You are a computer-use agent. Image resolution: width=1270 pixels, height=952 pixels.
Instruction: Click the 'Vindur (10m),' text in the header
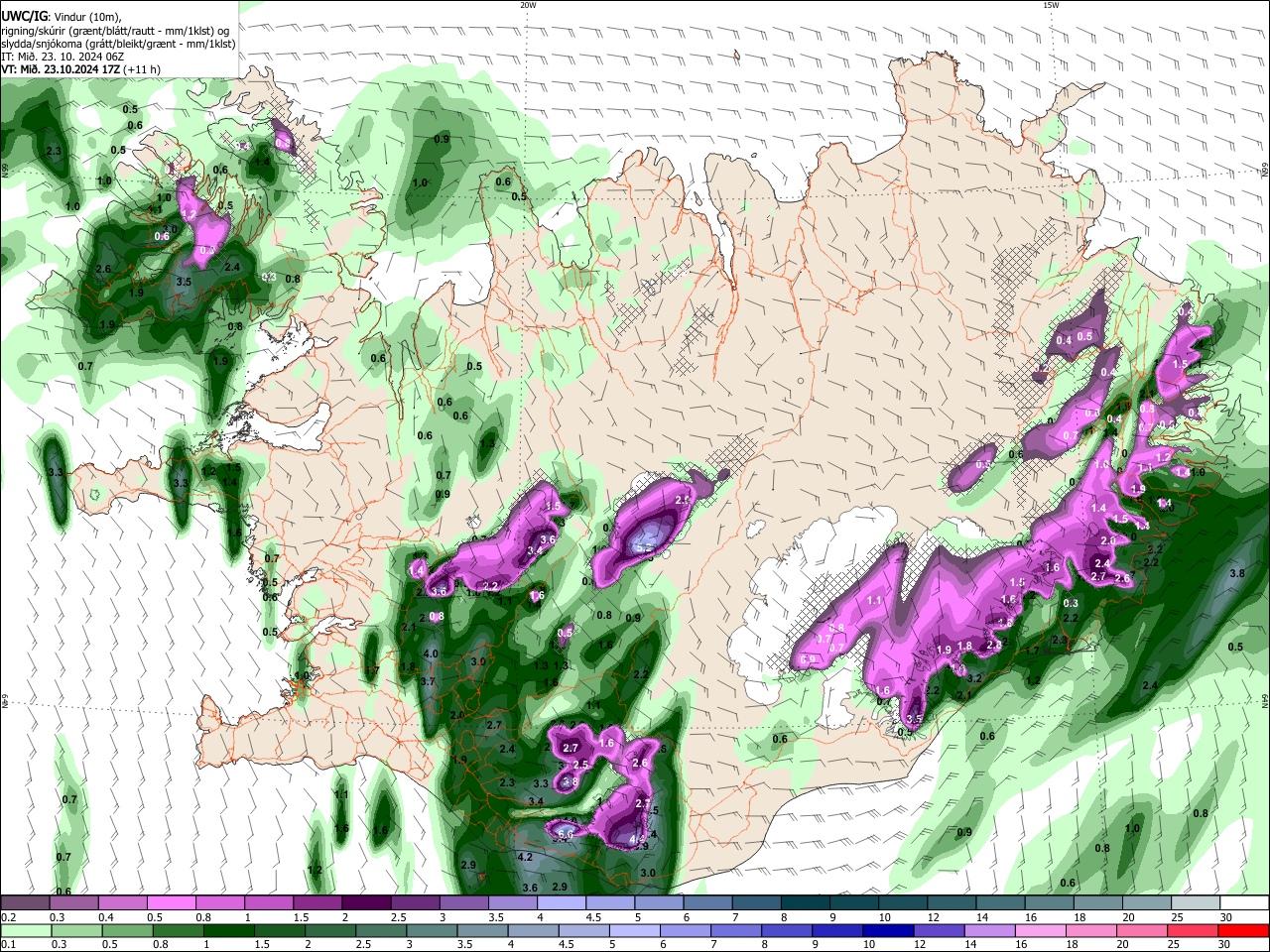pyautogui.click(x=86, y=17)
